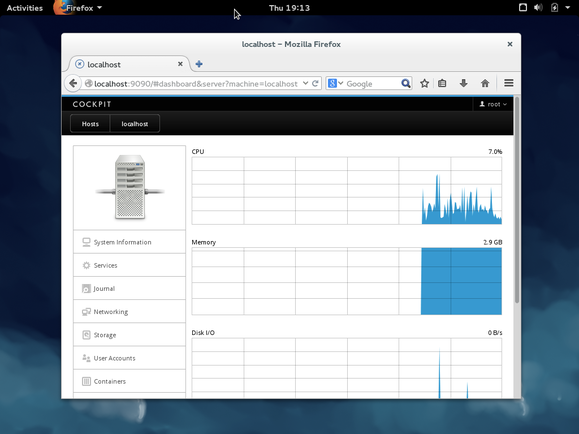Viewport: 579px width, 434px height.
Task: Open the Activities overview
Action: (25, 8)
